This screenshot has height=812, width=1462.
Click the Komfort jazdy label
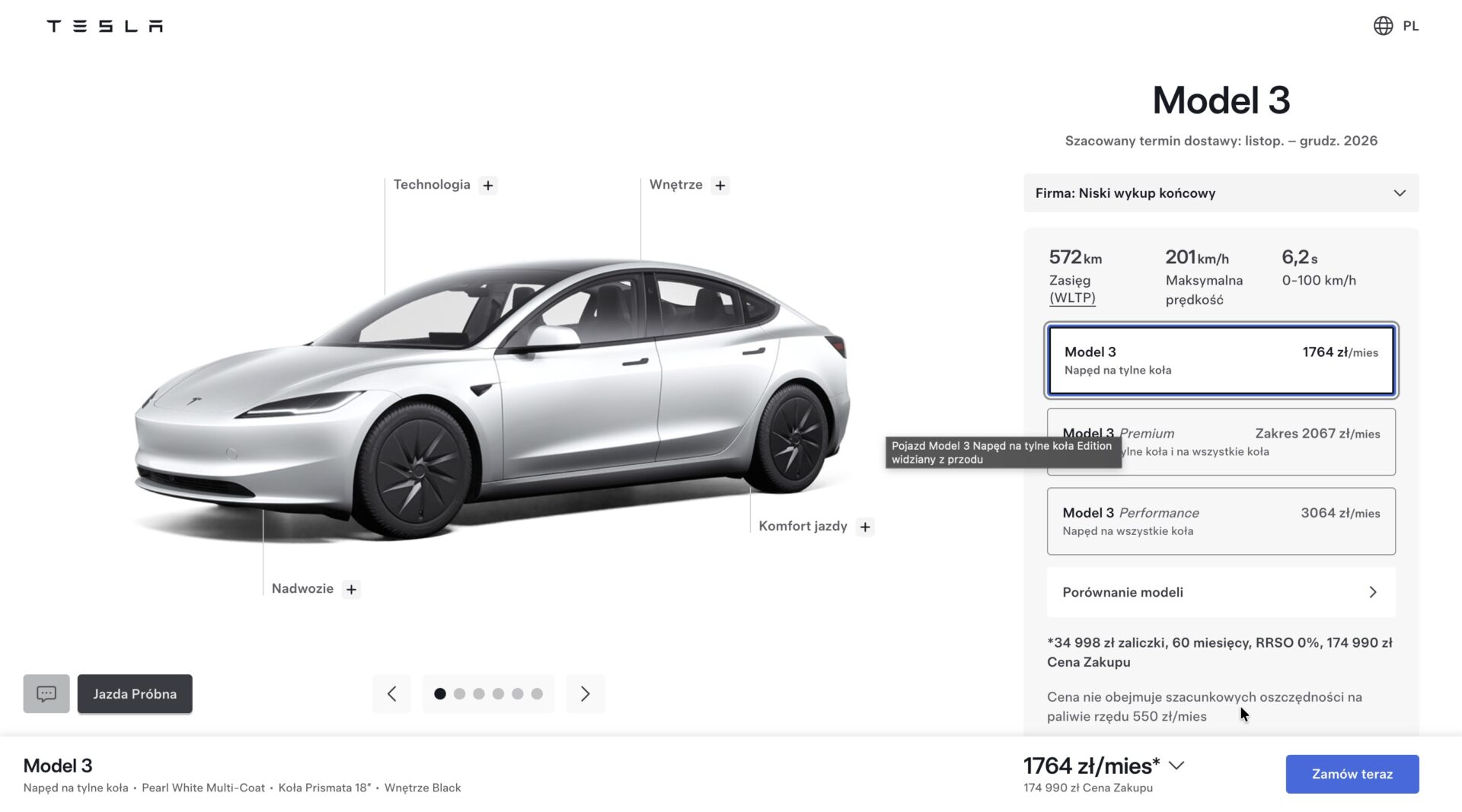(x=803, y=527)
